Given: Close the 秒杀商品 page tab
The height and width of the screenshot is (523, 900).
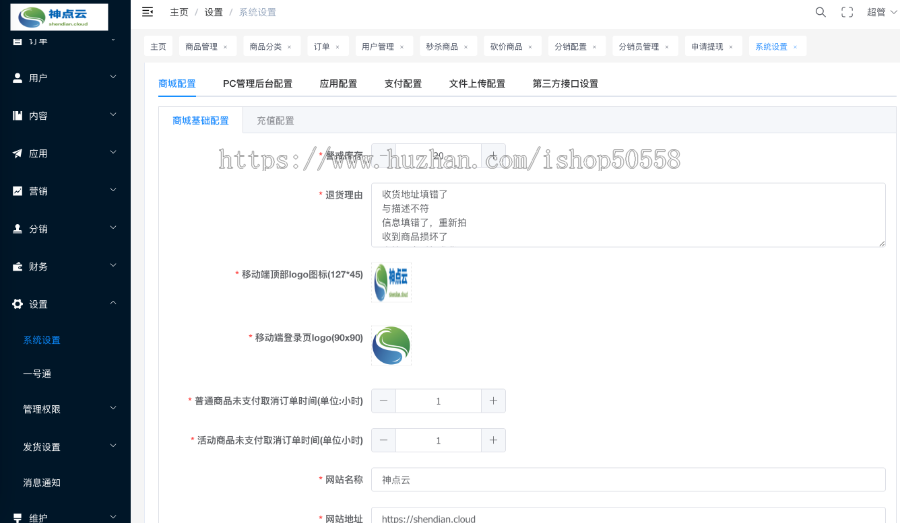Looking at the screenshot, I should 466,47.
